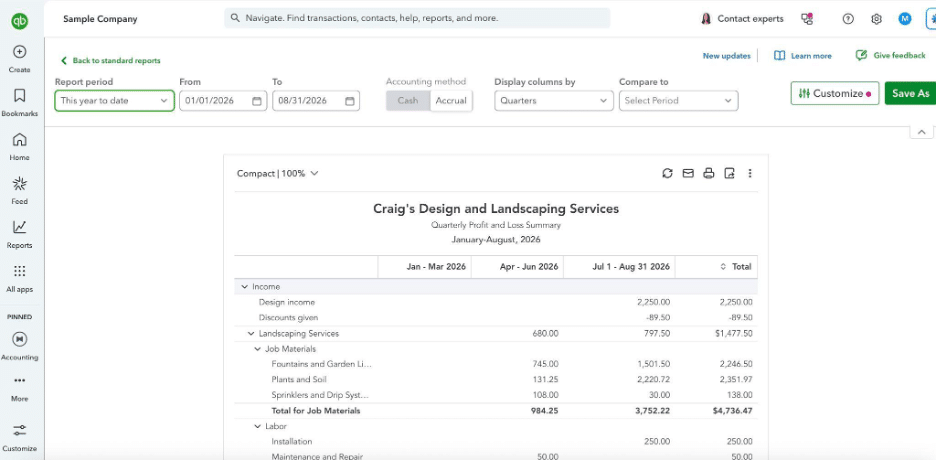The height and width of the screenshot is (460, 936).
Task: Click the Apr - Jun 2026 column header
Action: pyautogui.click(x=518, y=267)
